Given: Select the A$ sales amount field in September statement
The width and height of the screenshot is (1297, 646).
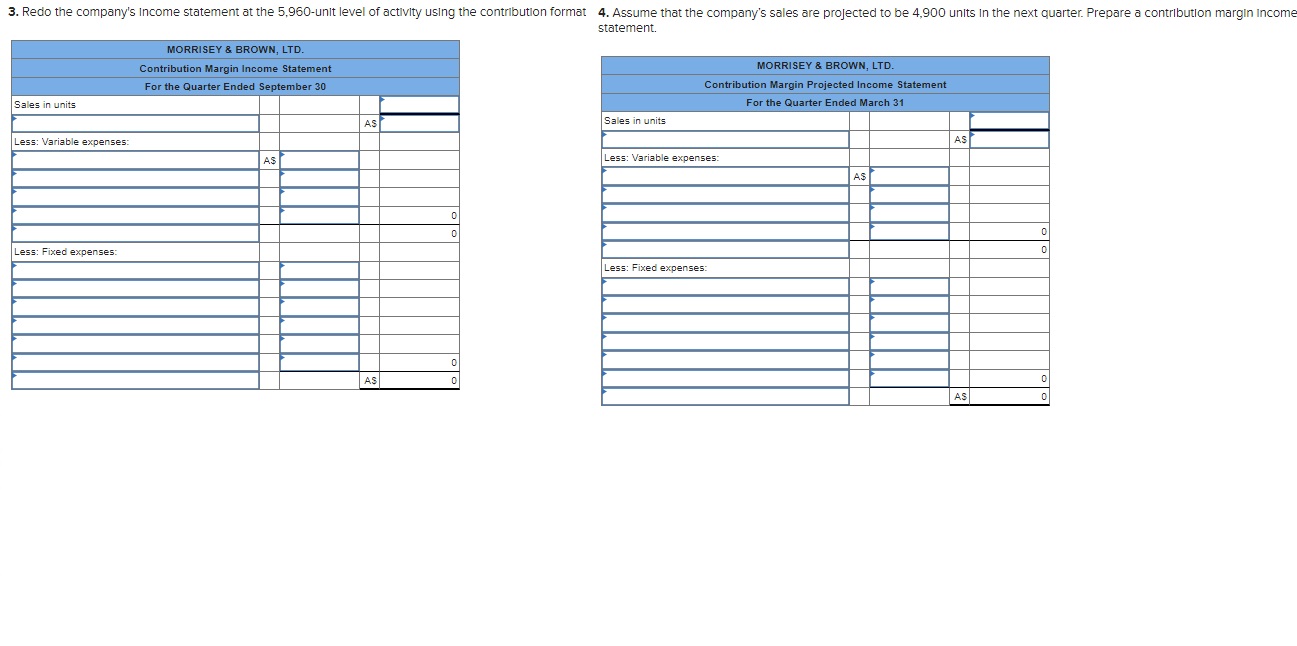Looking at the screenshot, I should 419,123.
